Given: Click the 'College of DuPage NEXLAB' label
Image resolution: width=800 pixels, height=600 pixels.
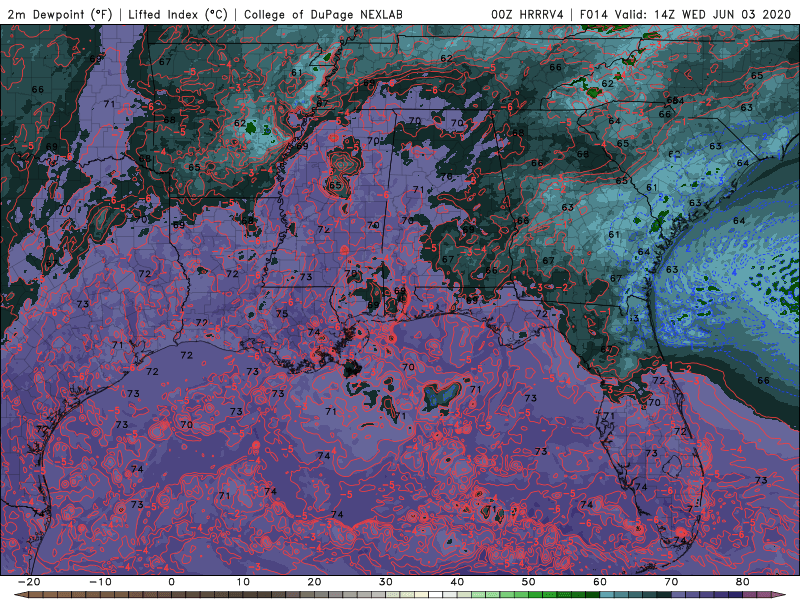Looking at the screenshot, I should click(323, 14).
